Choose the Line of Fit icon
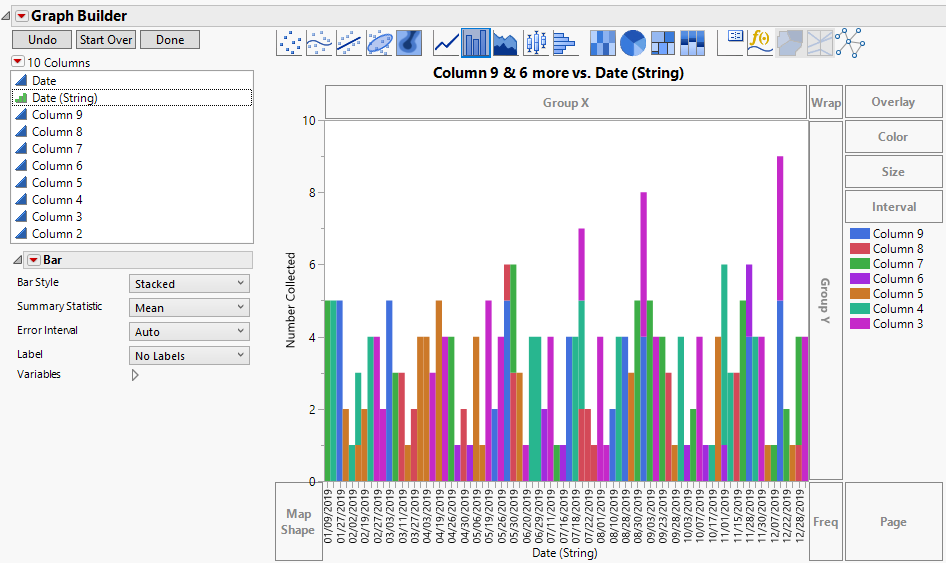 (349, 42)
